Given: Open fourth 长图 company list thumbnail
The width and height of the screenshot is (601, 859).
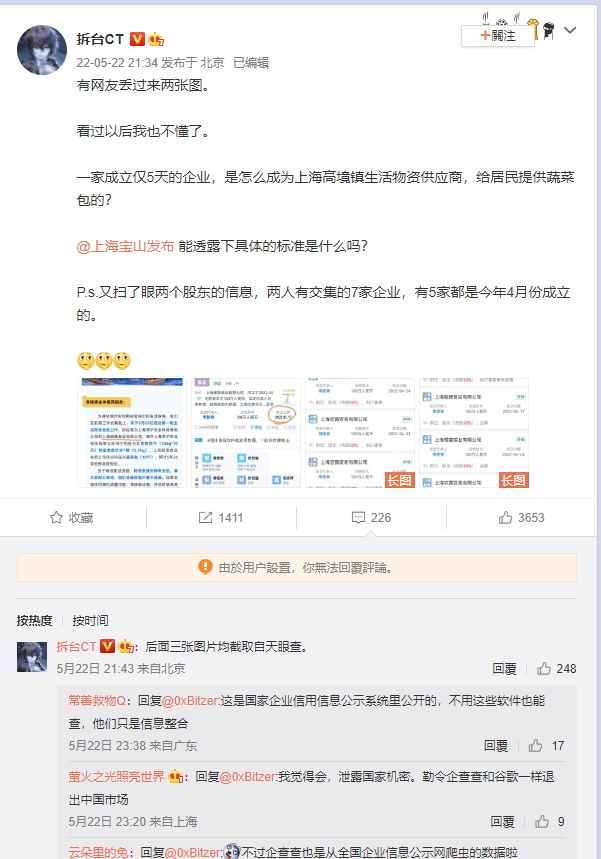Looking at the screenshot, I should pos(474,433).
